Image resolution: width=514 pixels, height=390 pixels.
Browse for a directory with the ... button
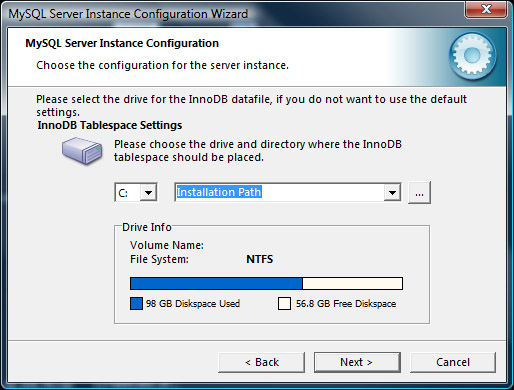419,192
